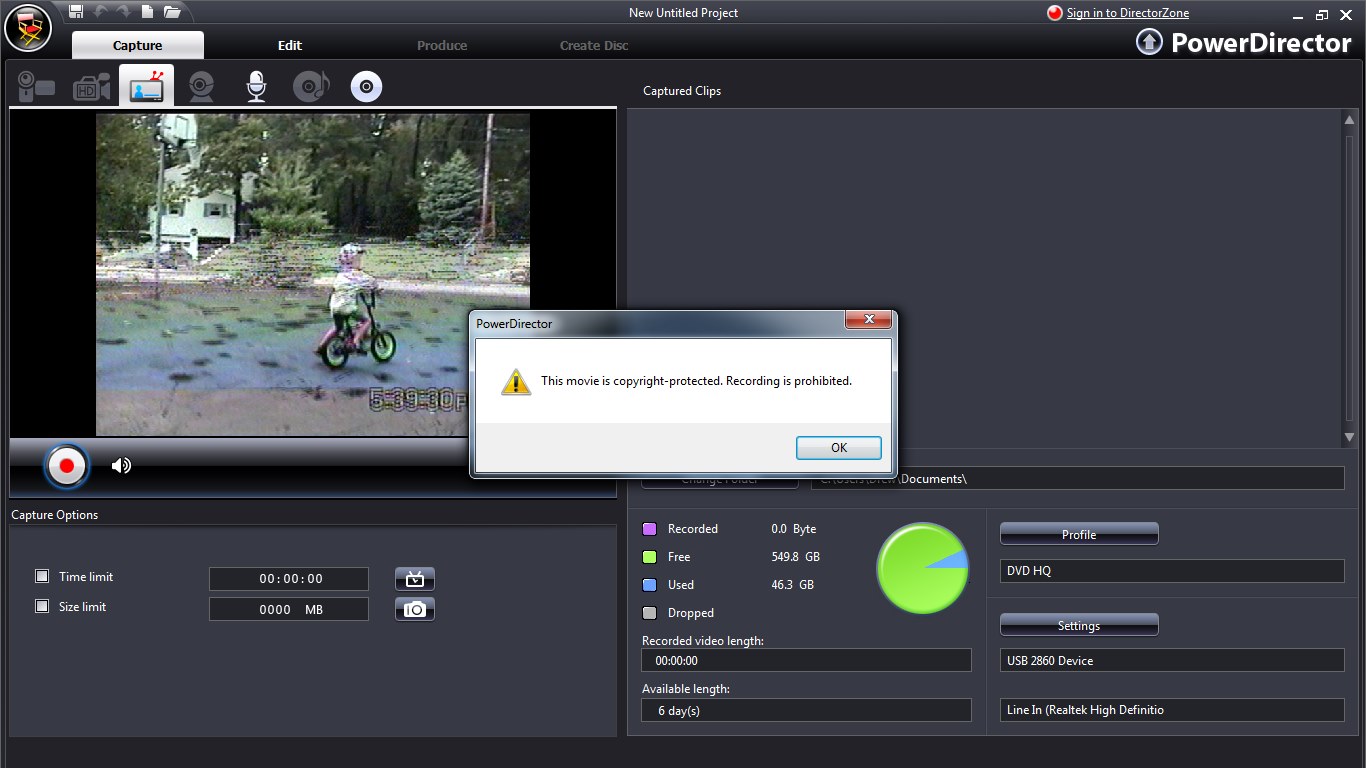Click the size limit 0000 MB field

click(x=289, y=609)
